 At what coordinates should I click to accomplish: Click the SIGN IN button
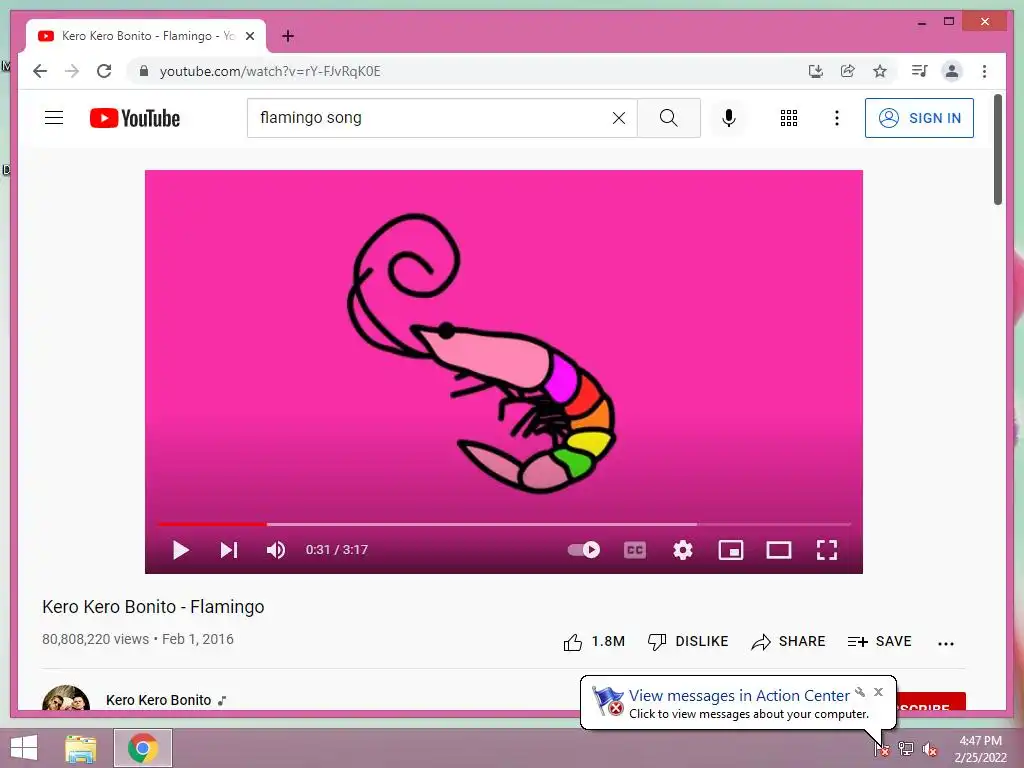click(x=920, y=118)
